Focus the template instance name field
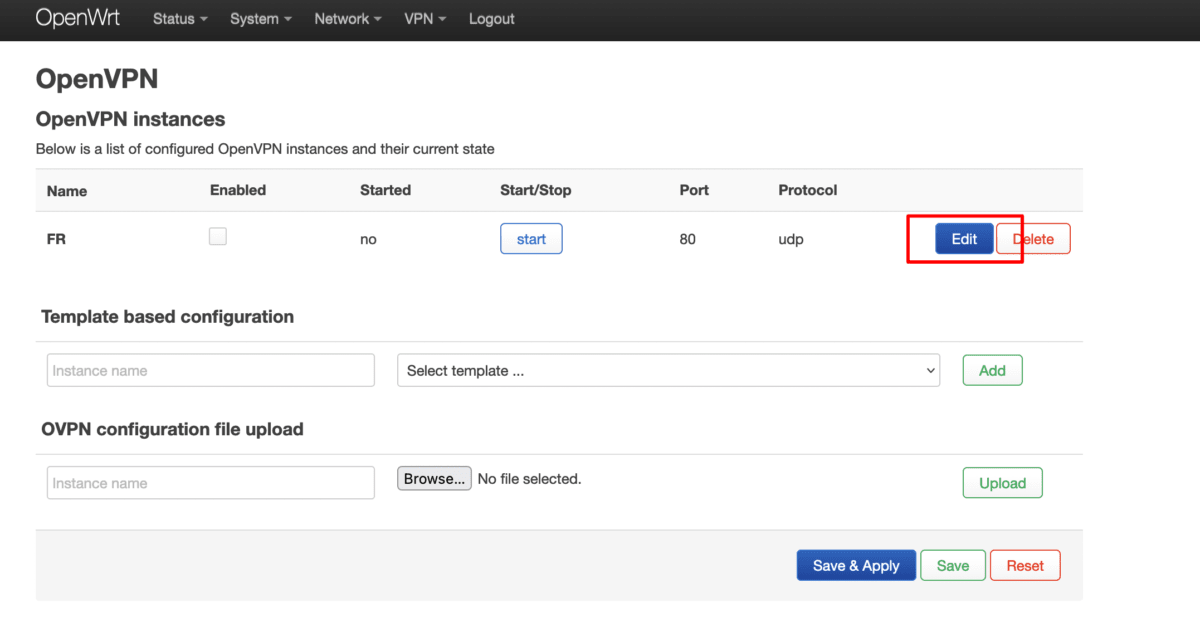1200x641 pixels. point(211,370)
